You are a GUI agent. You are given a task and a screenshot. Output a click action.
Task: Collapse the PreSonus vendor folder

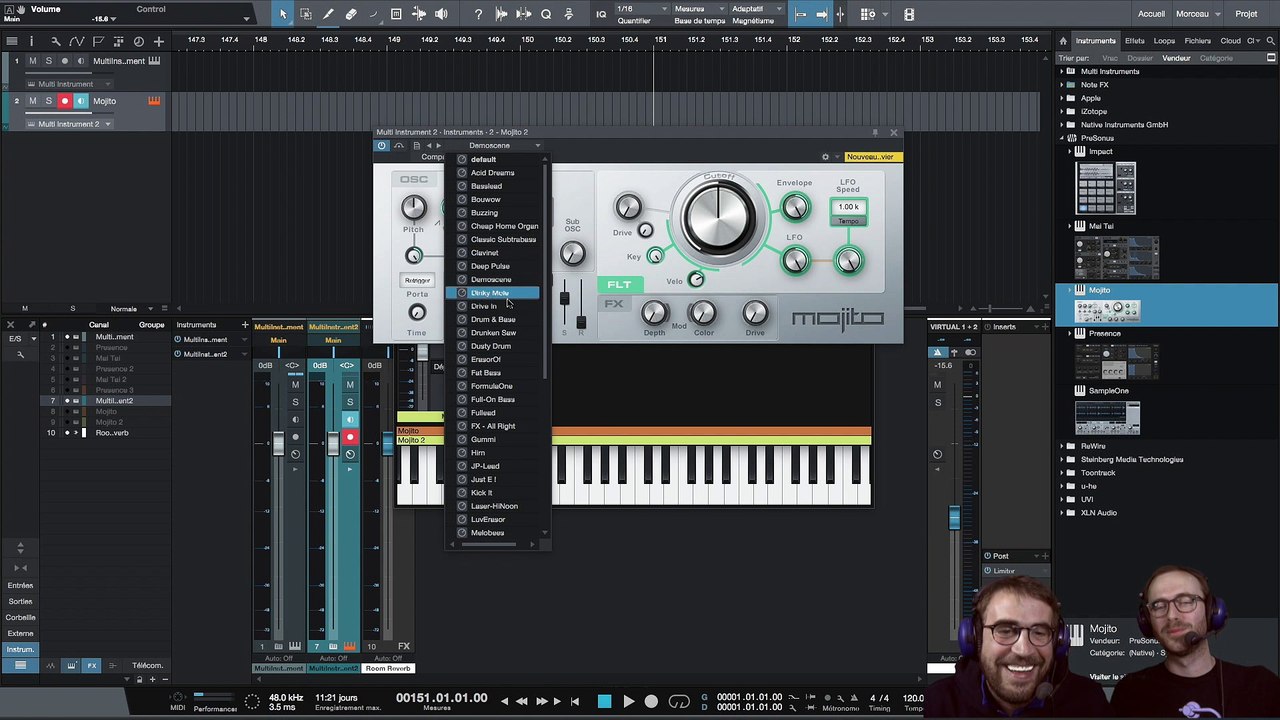(1062, 138)
